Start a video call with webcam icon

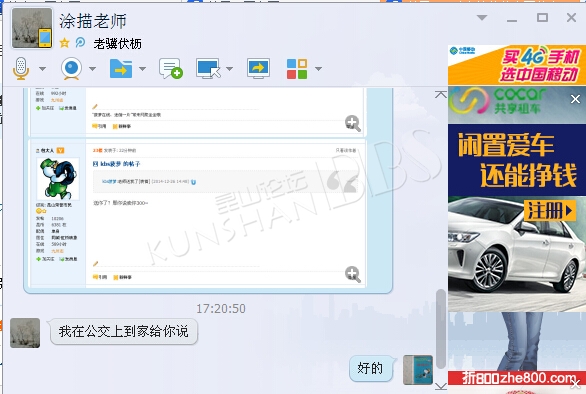[71, 68]
